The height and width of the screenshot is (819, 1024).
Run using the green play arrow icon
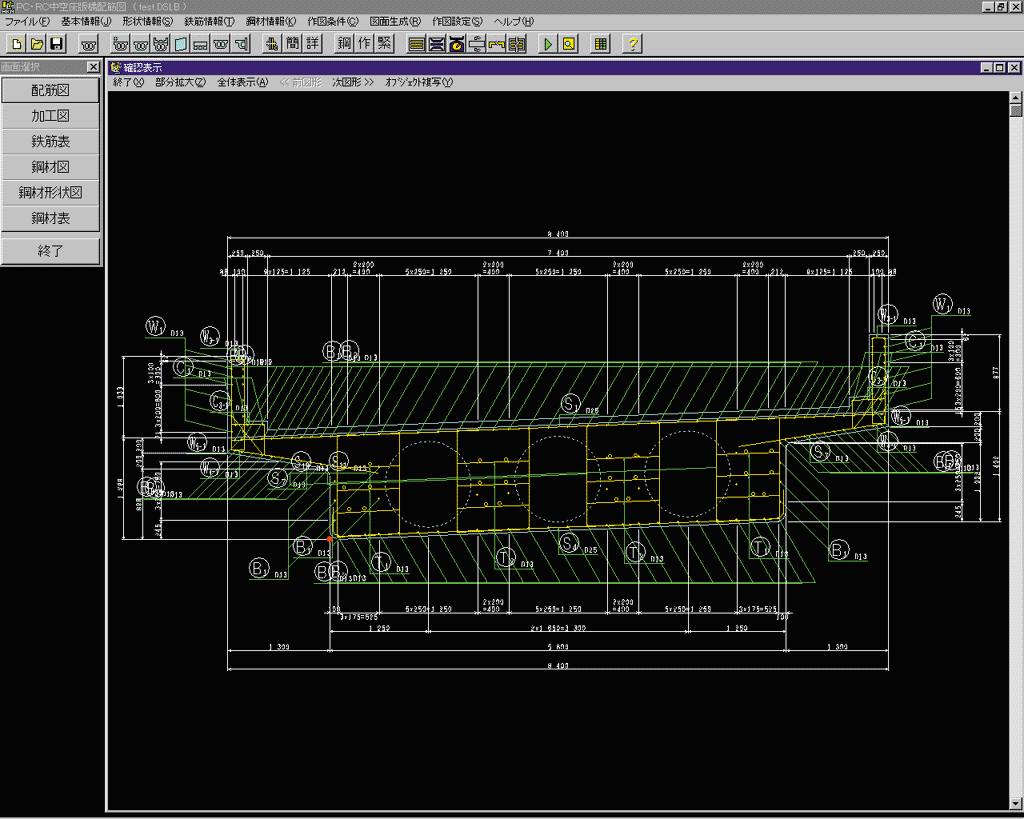pos(547,44)
